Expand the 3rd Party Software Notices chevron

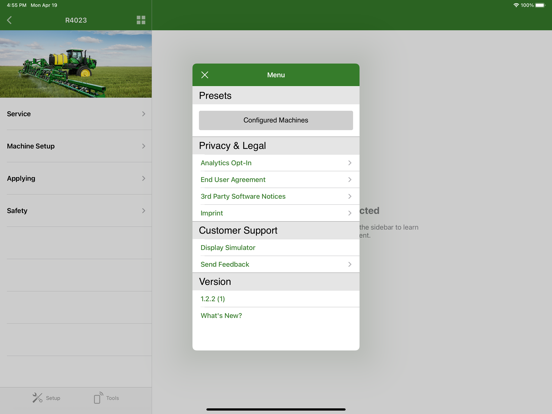(350, 196)
